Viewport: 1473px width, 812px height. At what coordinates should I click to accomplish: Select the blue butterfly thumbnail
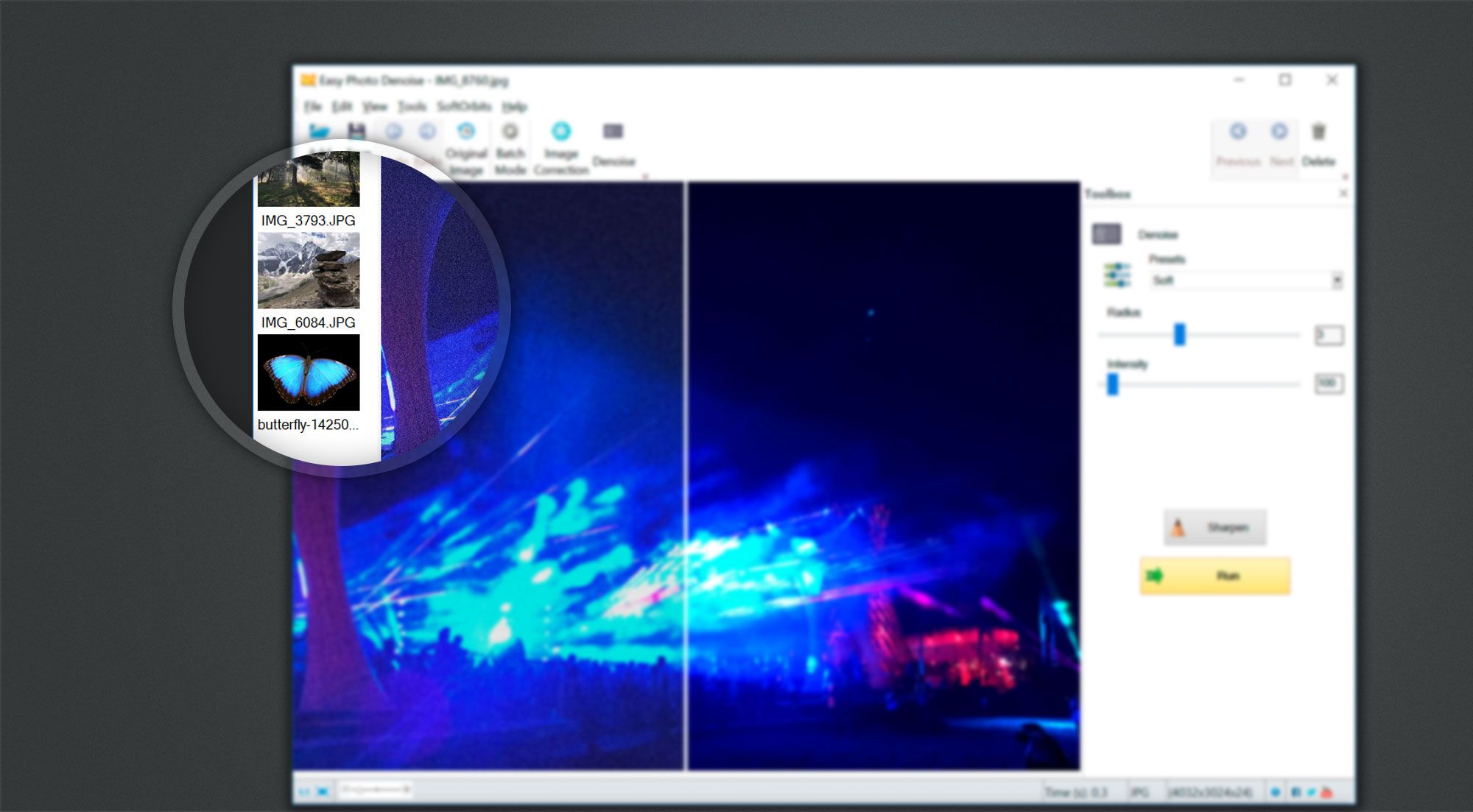point(309,373)
